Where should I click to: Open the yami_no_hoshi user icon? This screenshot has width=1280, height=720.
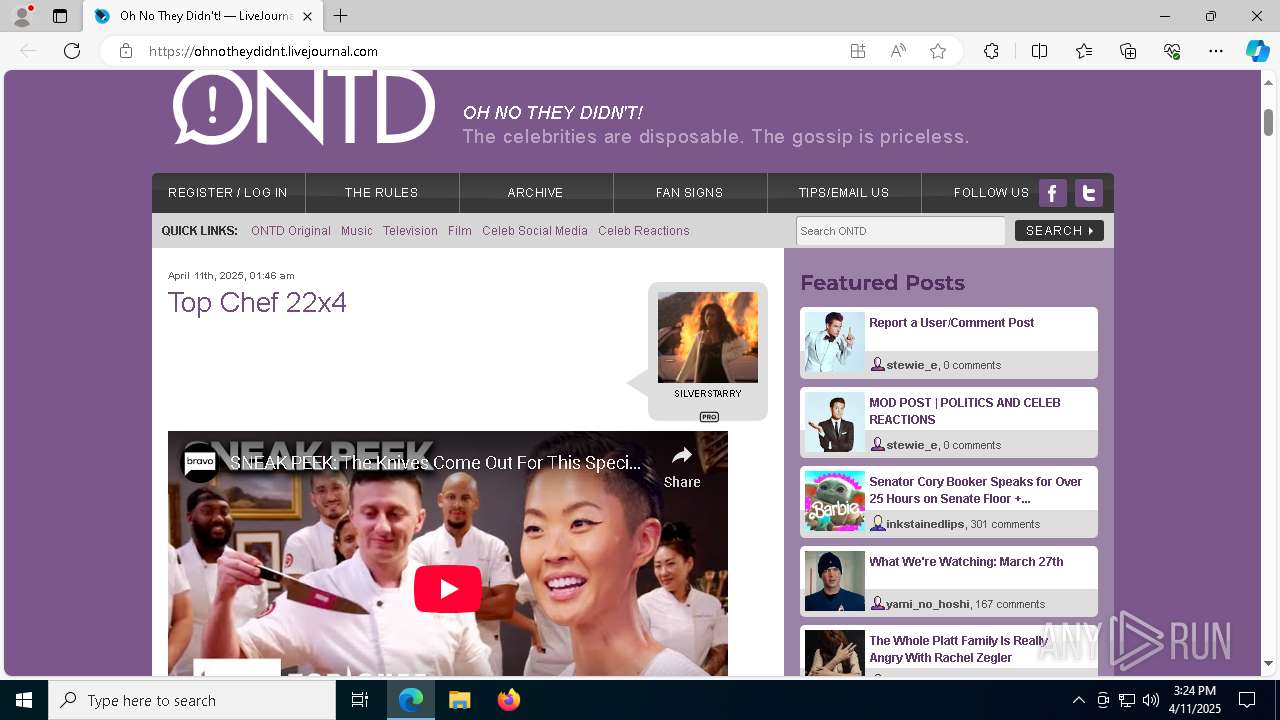pyautogui.click(x=878, y=604)
